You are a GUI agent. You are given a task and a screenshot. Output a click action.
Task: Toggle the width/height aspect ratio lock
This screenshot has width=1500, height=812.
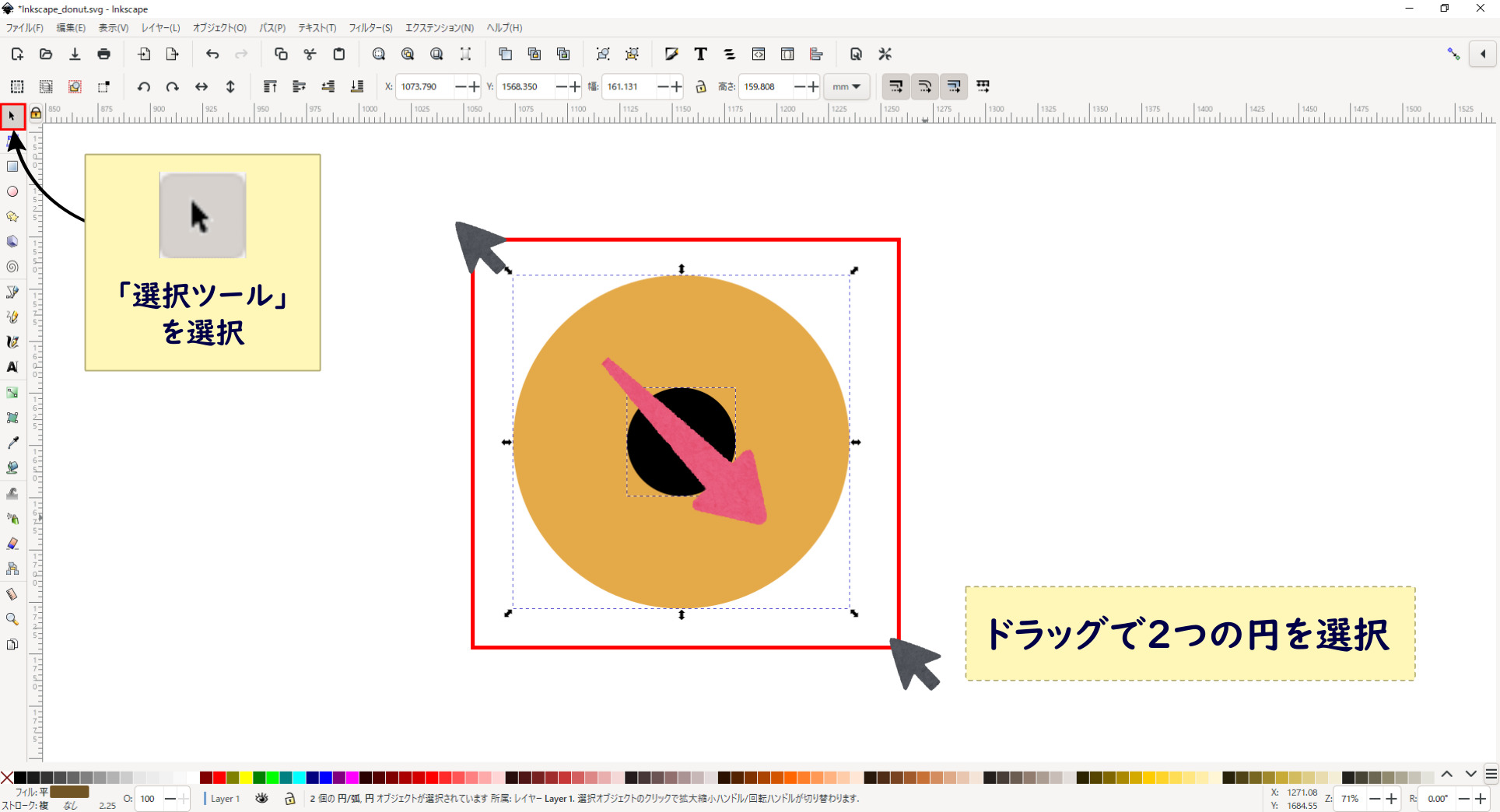pos(701,86)
